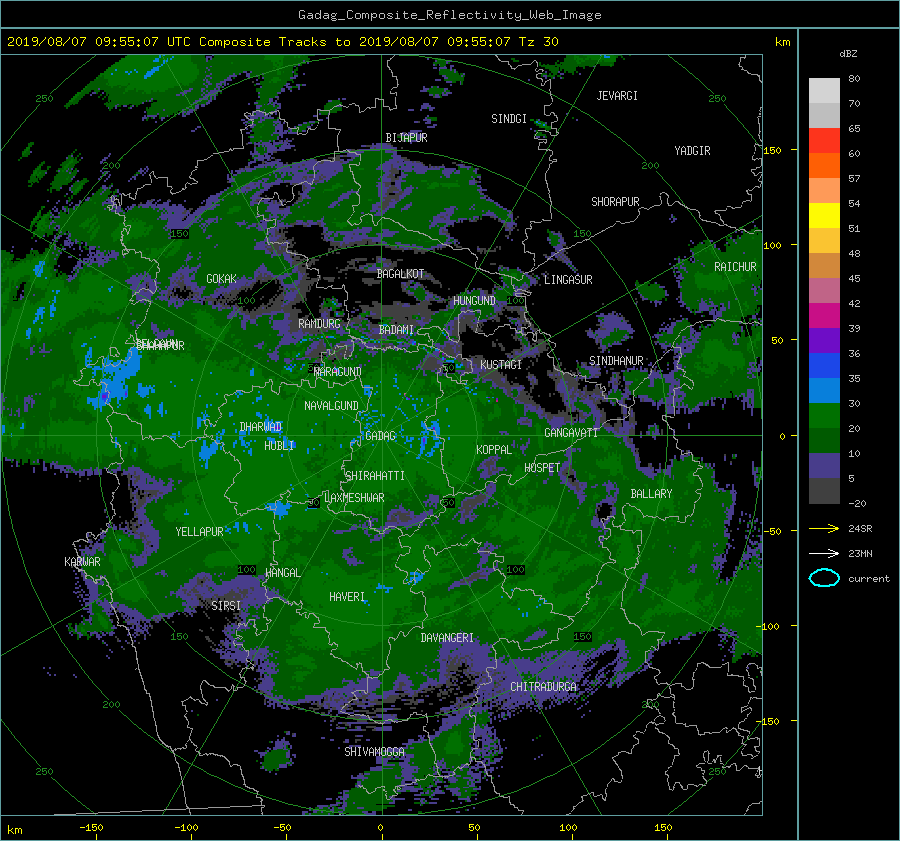The height and width of the screenshot is (841, 900).
Task: Click the dBZ legend heading
Action: click(x=848, y=54)
